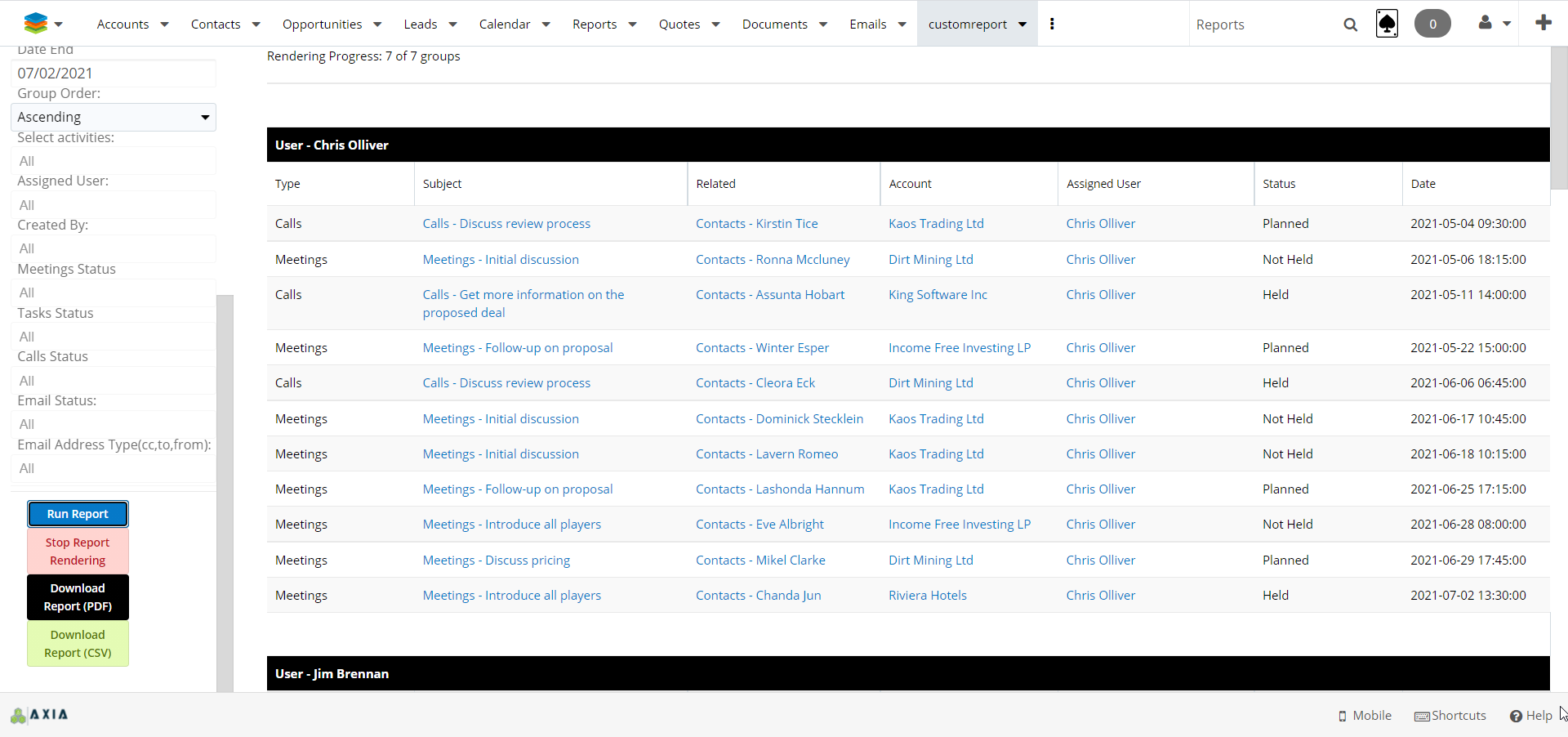Click the three-dot more menu icon
The width and height of the screenshot is (1568, 737).
(x=1052, y=24)
